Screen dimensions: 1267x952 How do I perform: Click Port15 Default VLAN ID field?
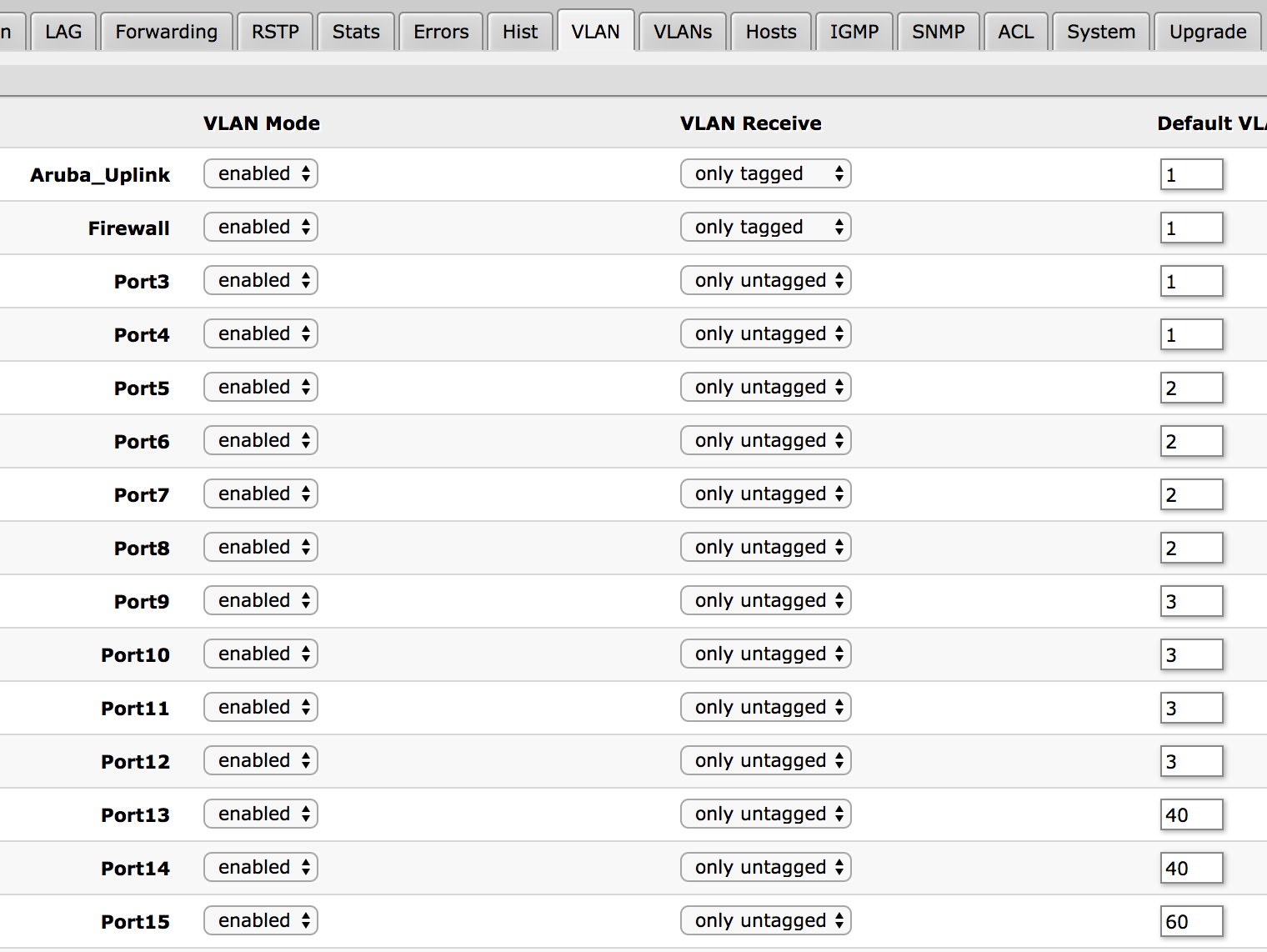[x=1191, y=921]
